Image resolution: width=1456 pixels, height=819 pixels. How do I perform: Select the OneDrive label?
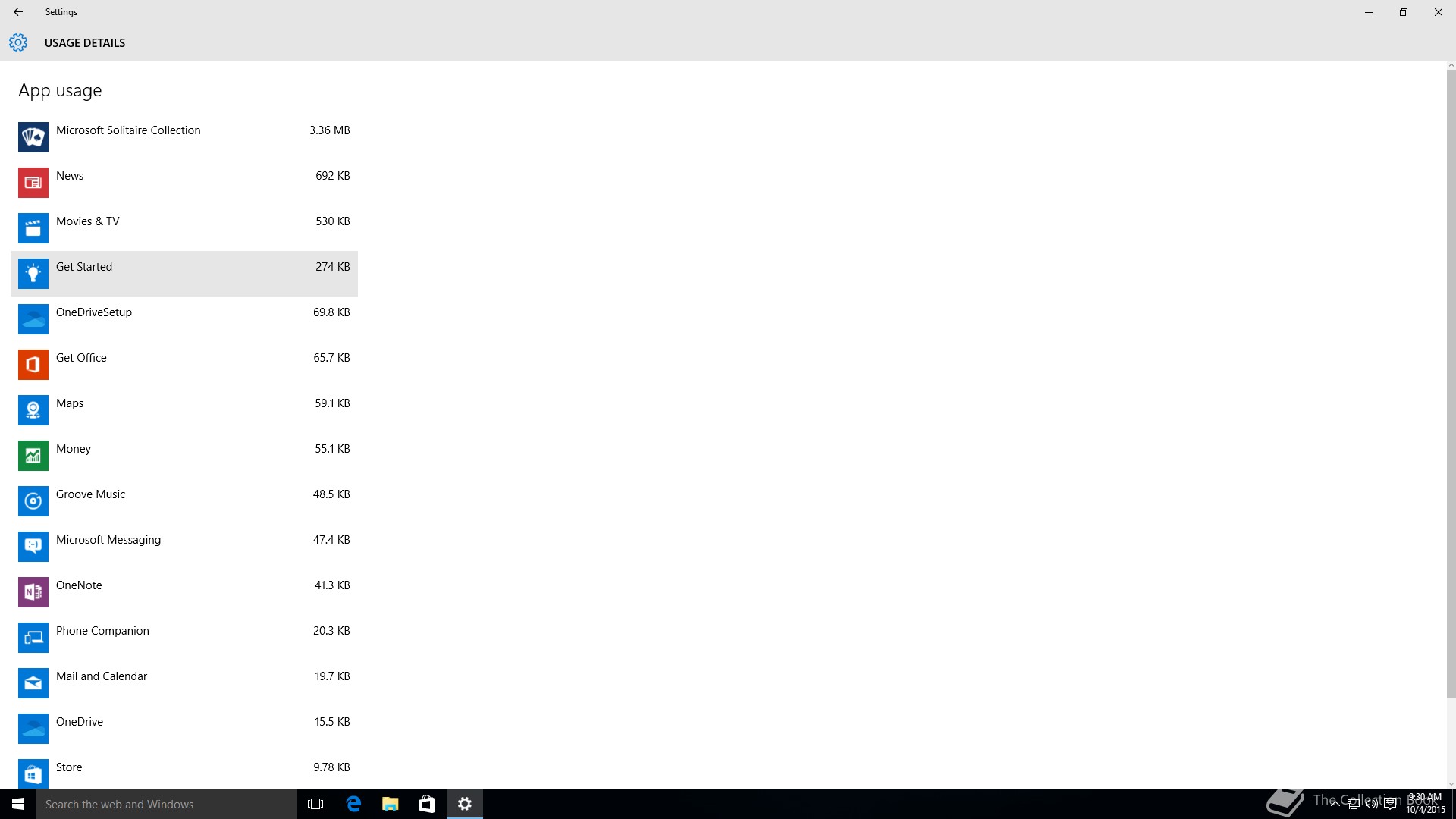click(80, 722)
